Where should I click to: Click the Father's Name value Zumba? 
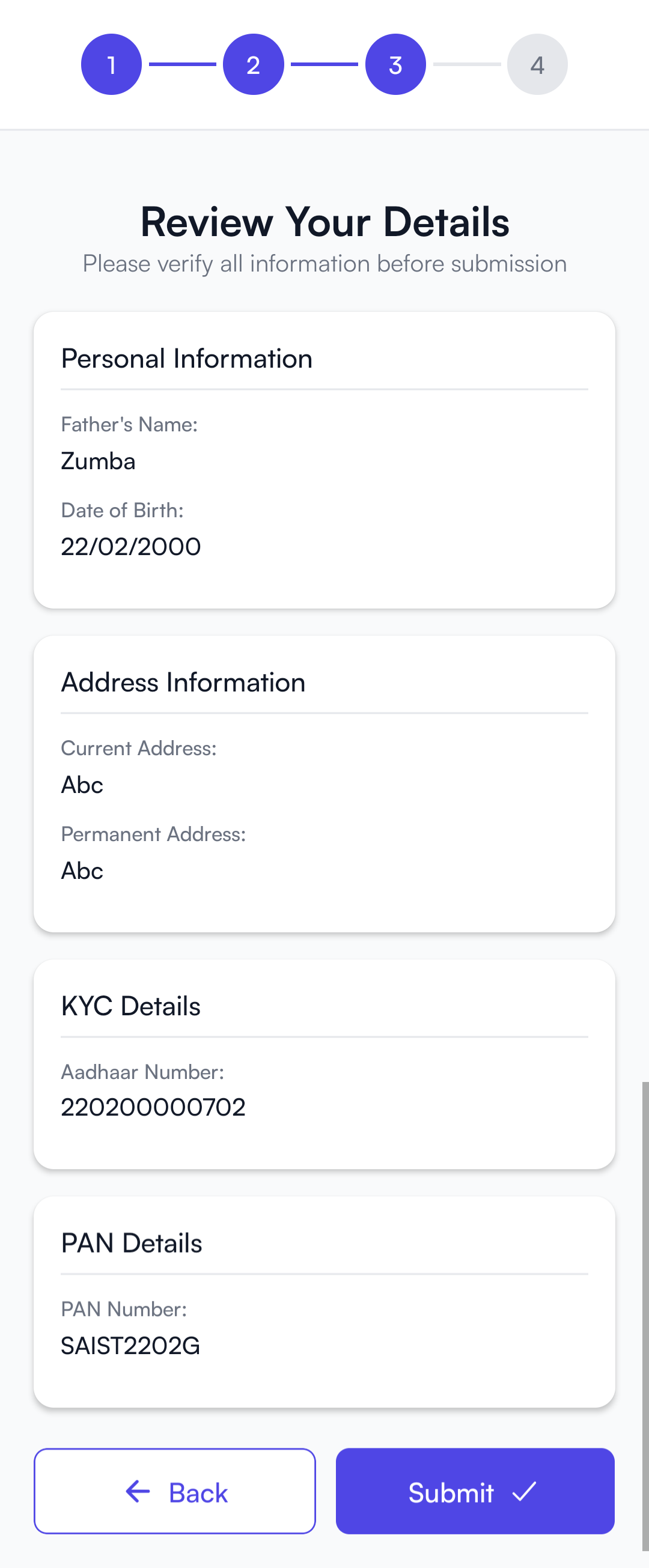coord(98,461)
